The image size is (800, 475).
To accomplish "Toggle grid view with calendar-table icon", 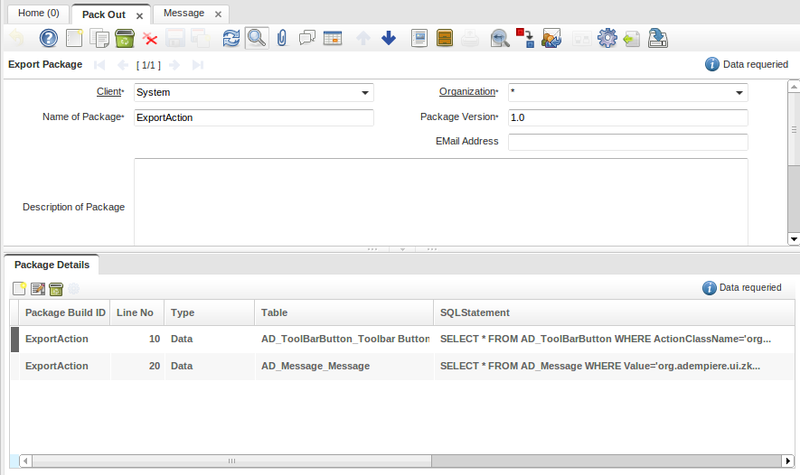I will [333, 38].
